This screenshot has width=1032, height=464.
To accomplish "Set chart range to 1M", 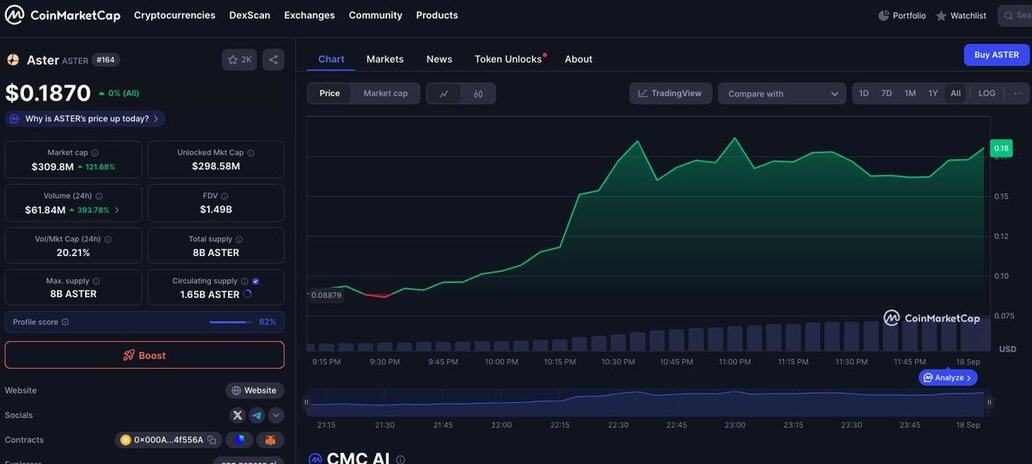I will (x=910, y=93).
